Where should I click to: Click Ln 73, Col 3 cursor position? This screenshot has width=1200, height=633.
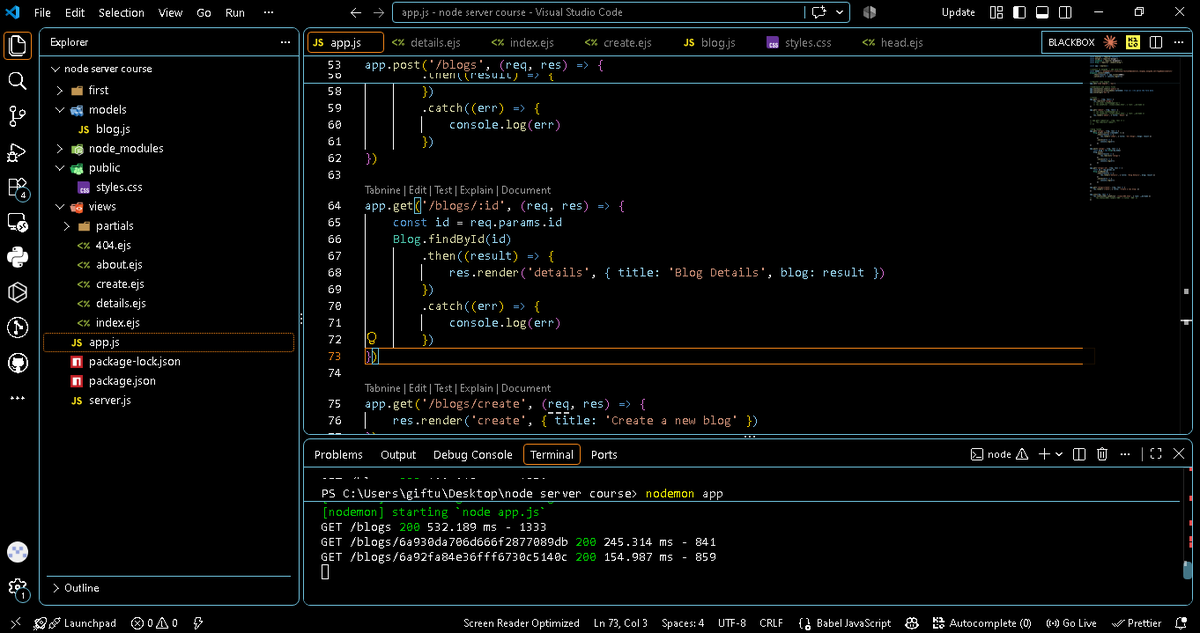(620, 623)
